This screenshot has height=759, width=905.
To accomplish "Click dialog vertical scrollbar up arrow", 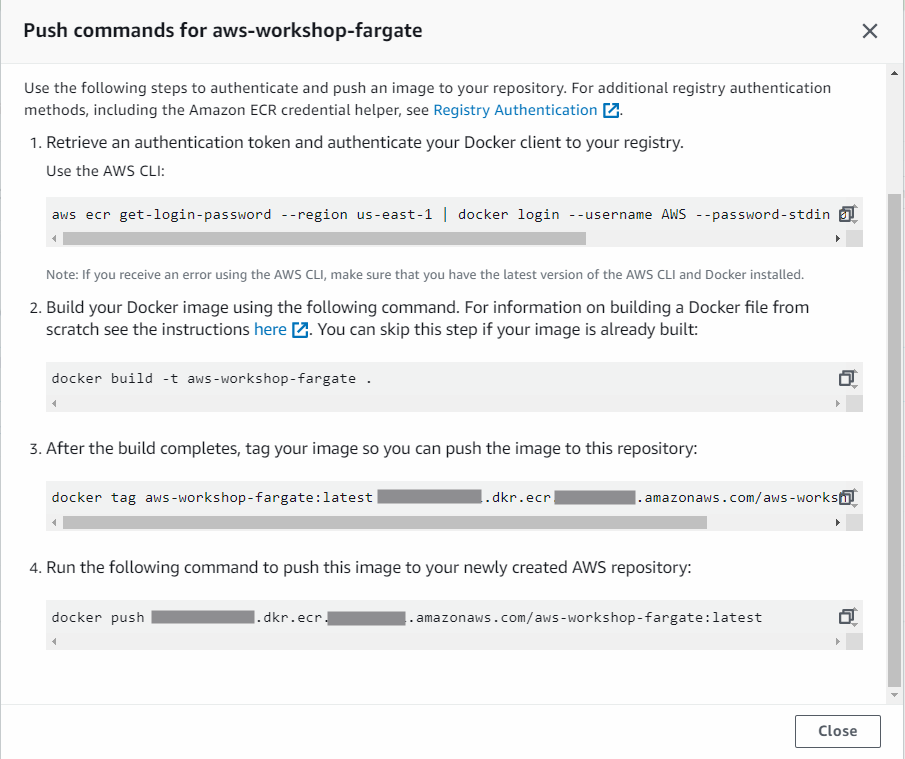I will (895, 73).
